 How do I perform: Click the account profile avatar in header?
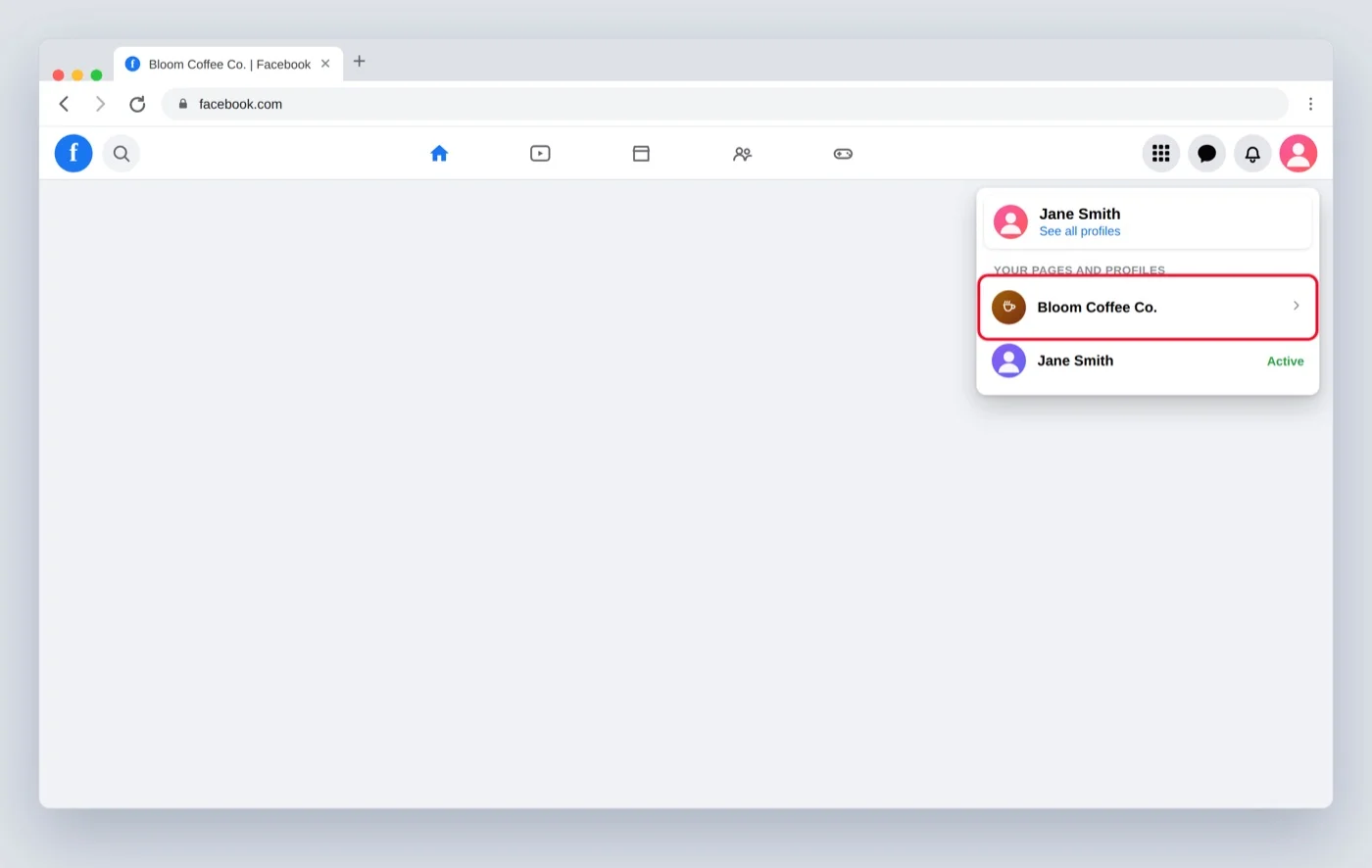pos(1298,153)
